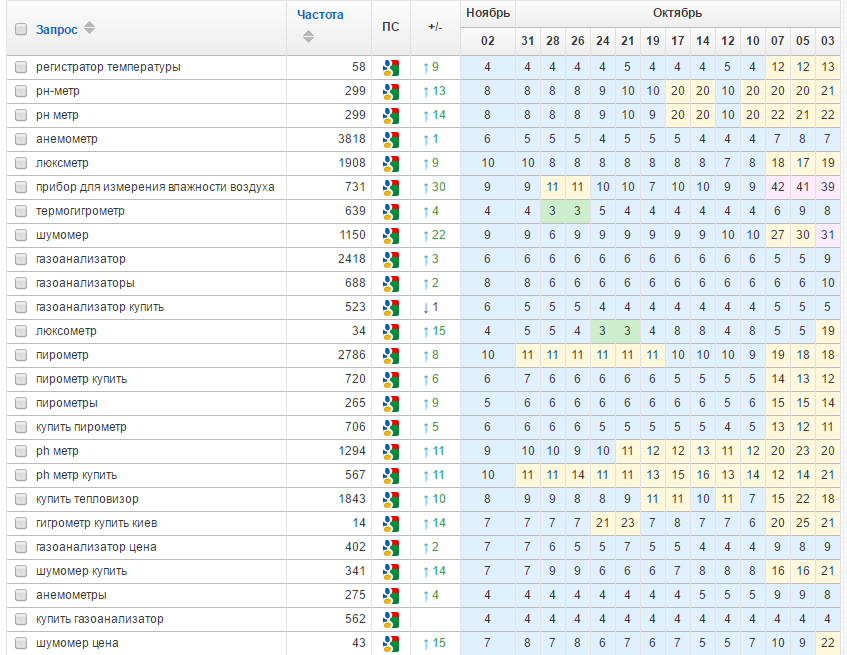This screenshot has width=847, height=655.
Task: Click Google icon in пирометр row
Action: (x=391, y=355)
